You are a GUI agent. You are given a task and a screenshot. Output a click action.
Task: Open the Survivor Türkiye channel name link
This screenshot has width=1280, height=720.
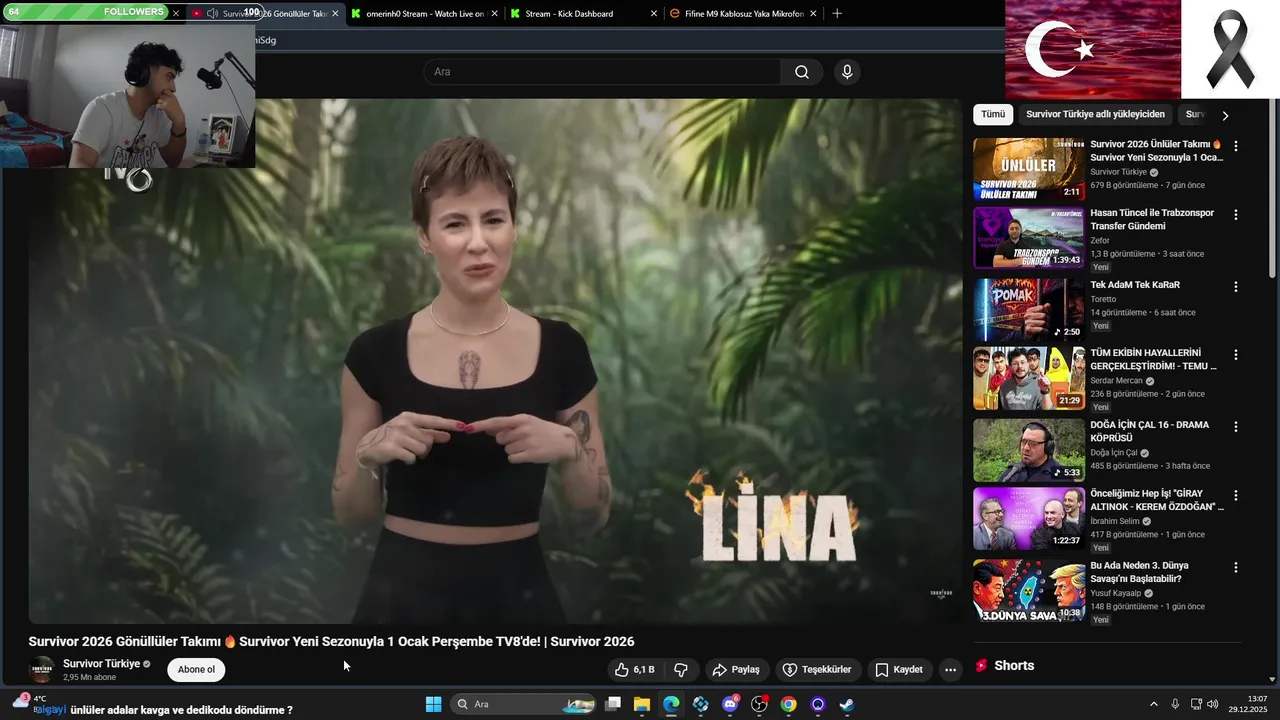(101, 664)
